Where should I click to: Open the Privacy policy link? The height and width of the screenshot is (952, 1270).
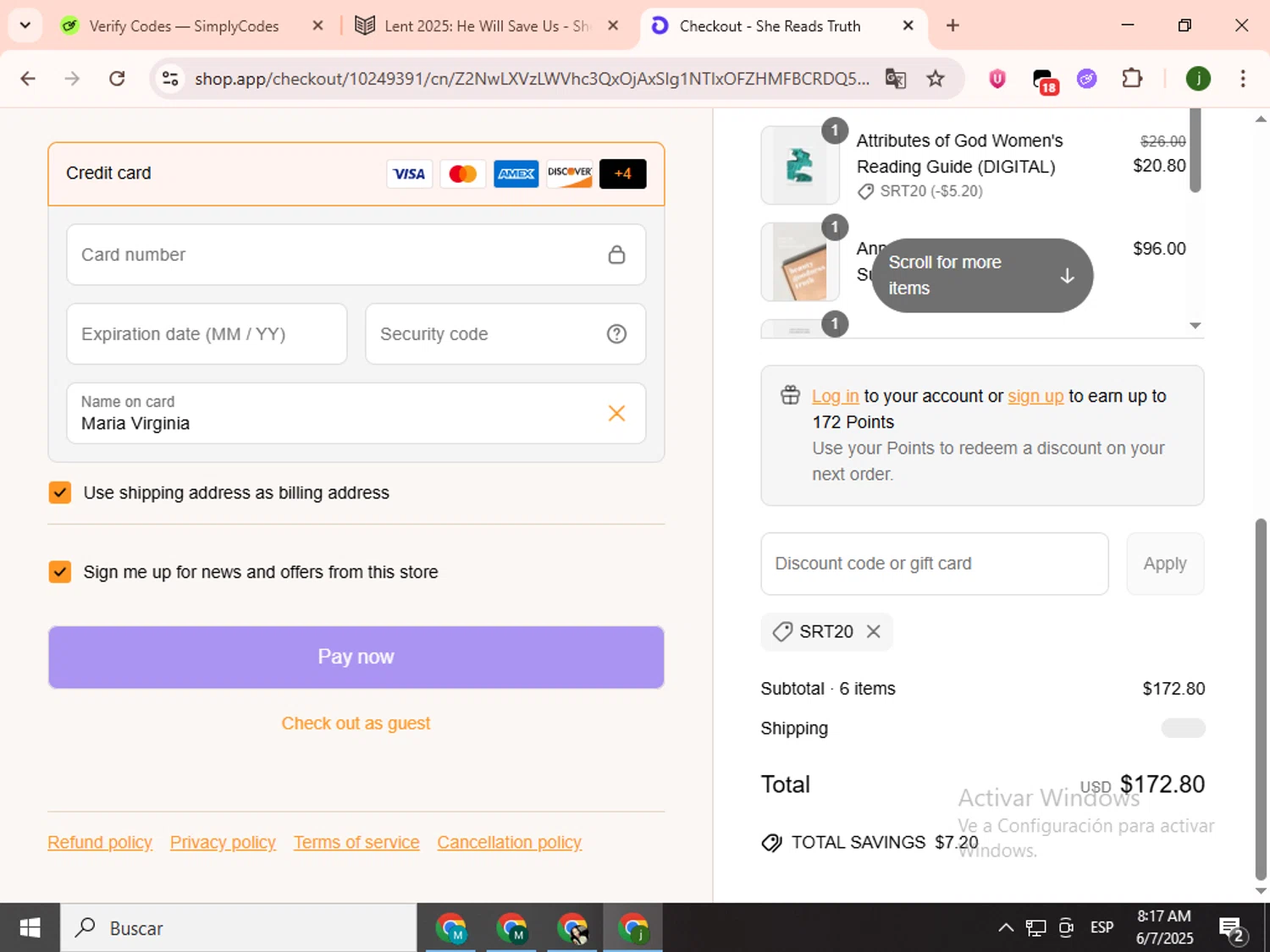pyautogui.click(x=224, y=843)
